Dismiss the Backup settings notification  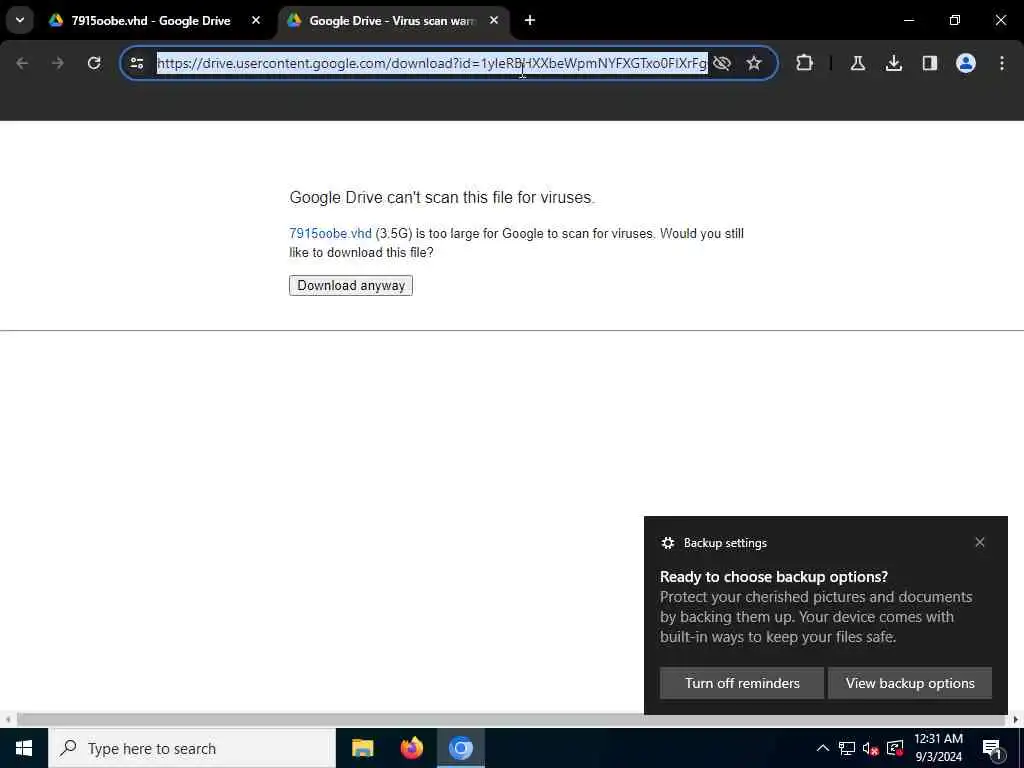[980, 542]
